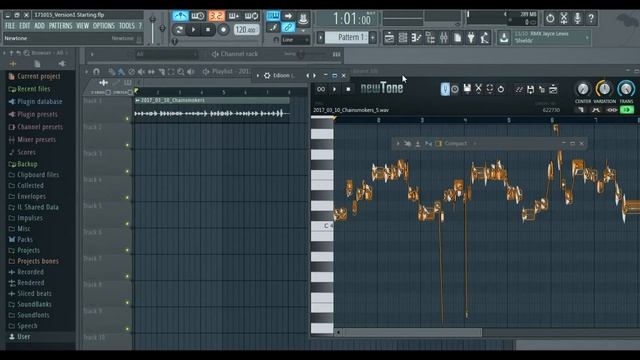Open the project info/file icon in toolbar
Image resolution: width=640 pixels, height=360 pixels.
click(x=458, y=38)
